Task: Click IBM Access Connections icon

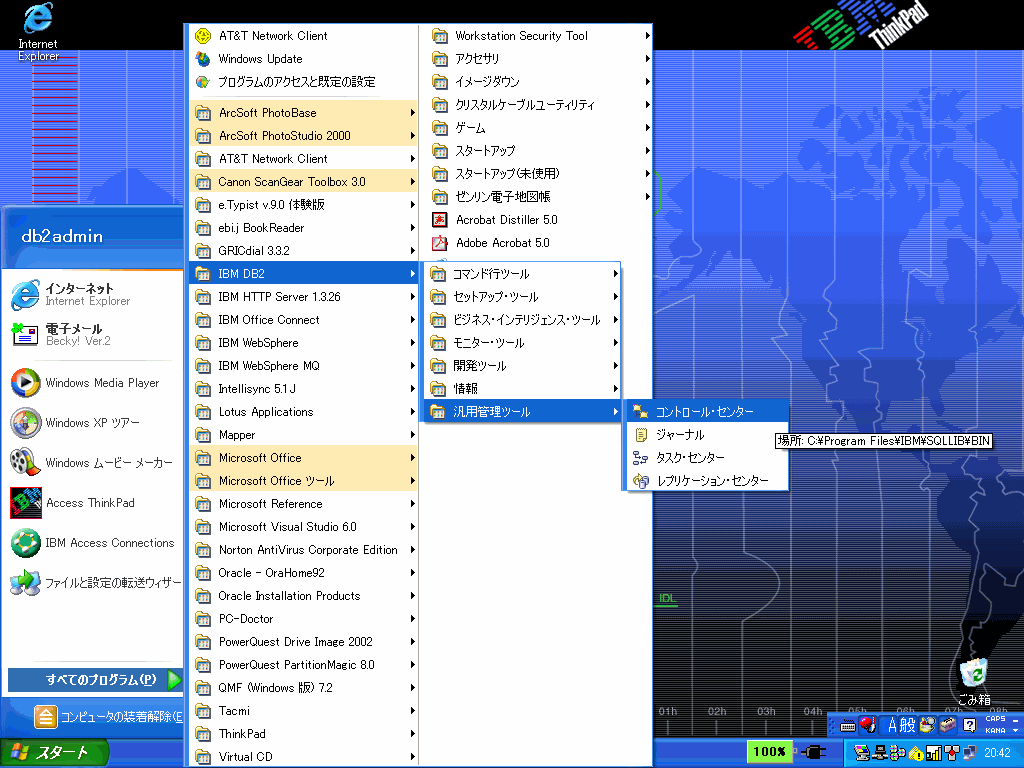Action: [25, 543]
